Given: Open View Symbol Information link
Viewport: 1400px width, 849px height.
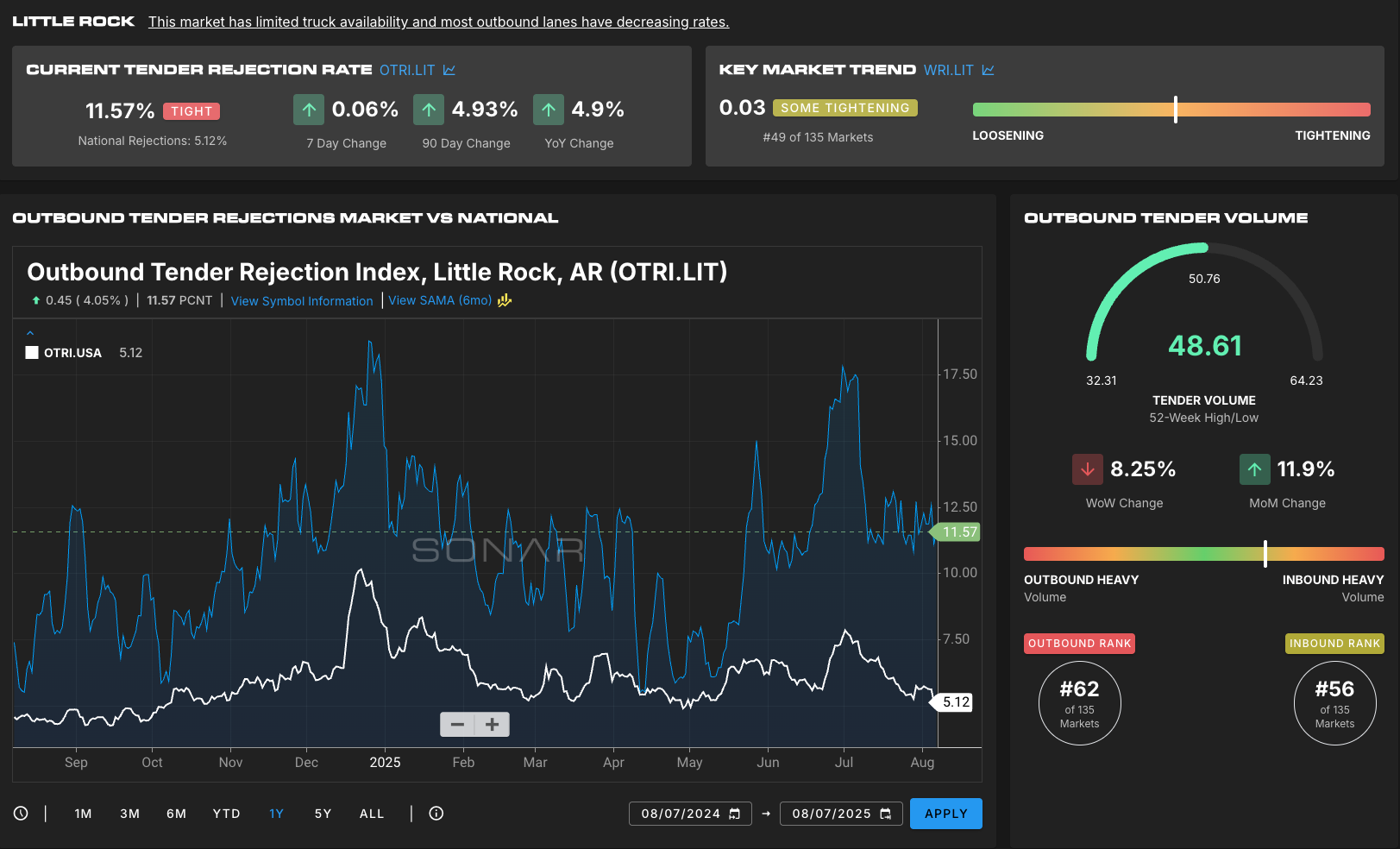Looking at the screenshot, I should 302,301.
